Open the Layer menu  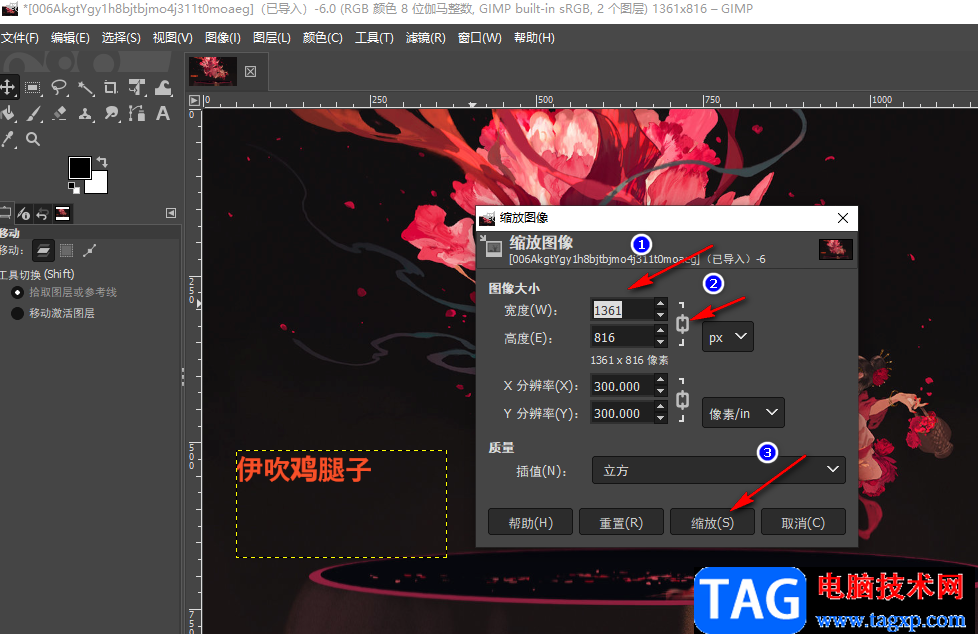click(x=272, y=38)
